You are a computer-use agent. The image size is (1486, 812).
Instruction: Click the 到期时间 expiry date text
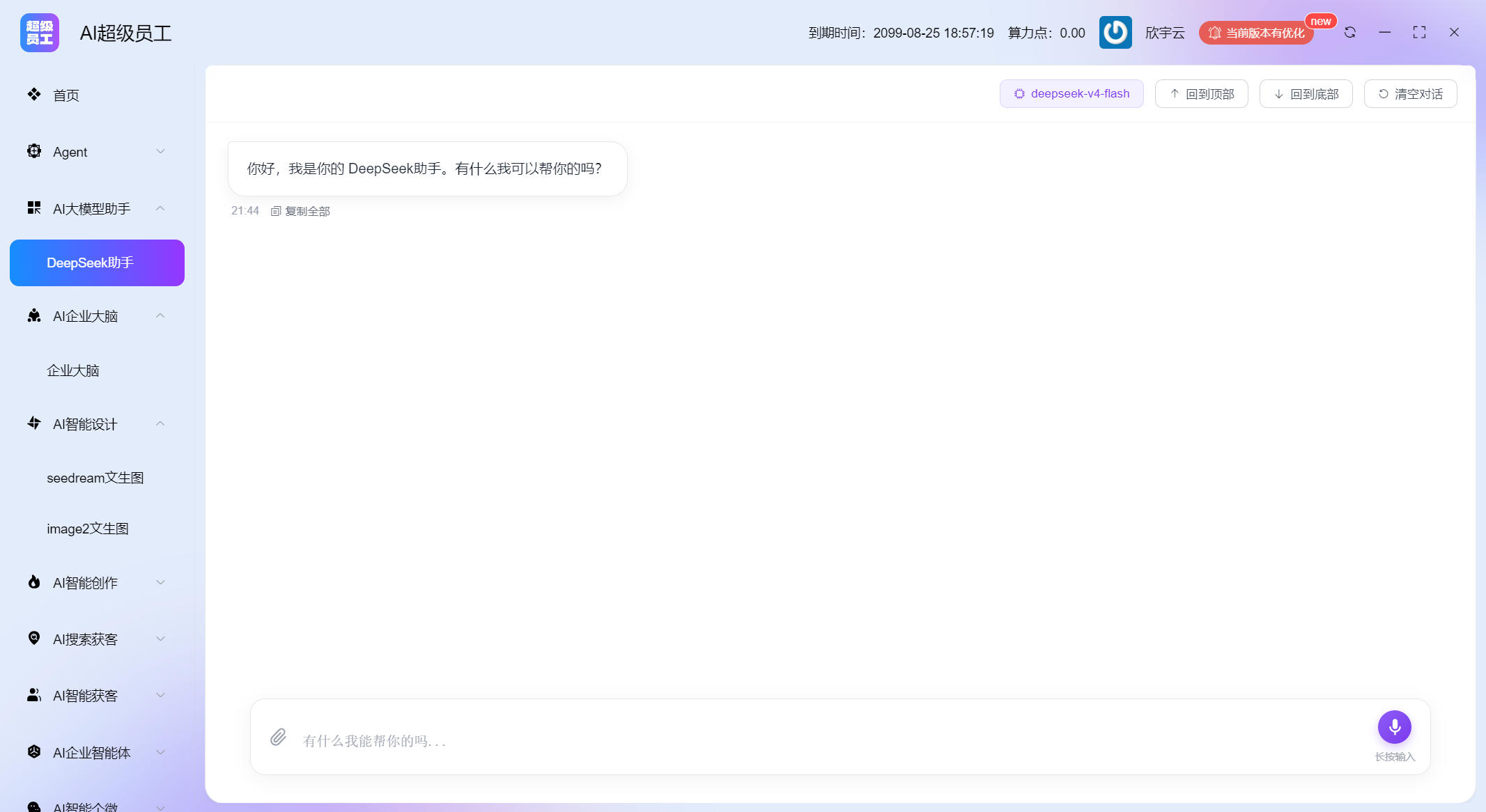tap(901, 33)
